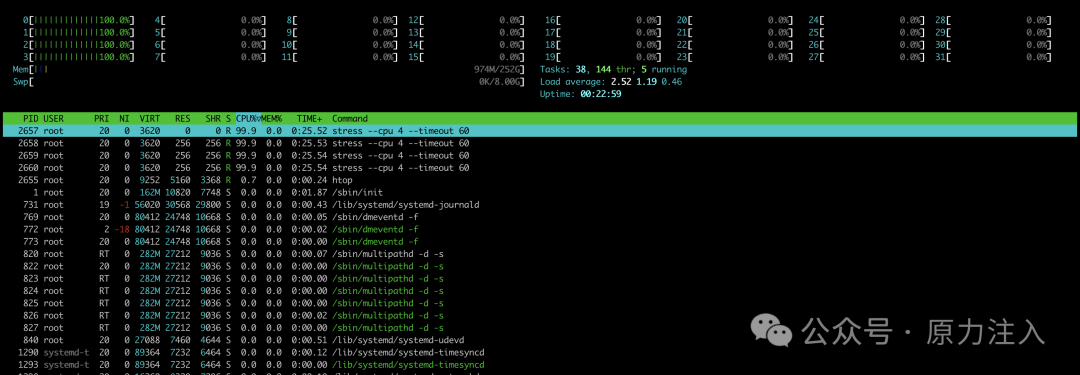1080x375 pixels.
Task: Select the multipathd row with PID 820
Action: point(539,254)
